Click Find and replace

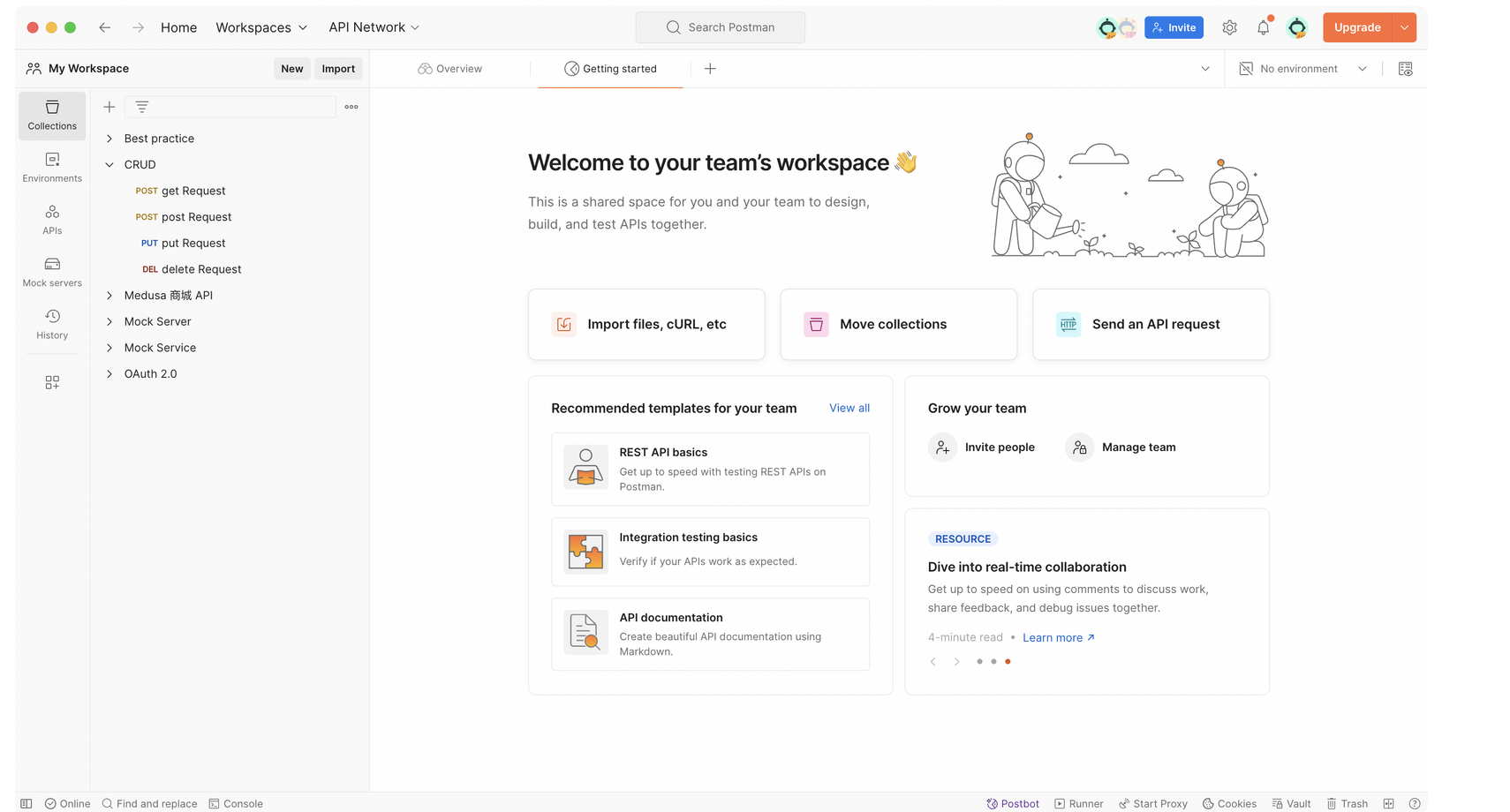pos(149,803)
